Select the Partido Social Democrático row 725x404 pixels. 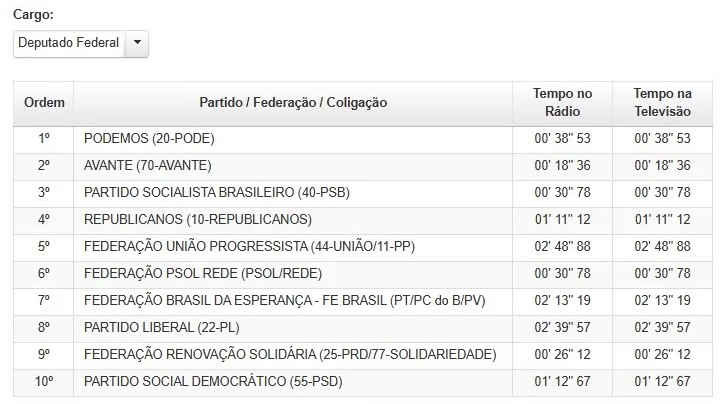click(363, 382)
